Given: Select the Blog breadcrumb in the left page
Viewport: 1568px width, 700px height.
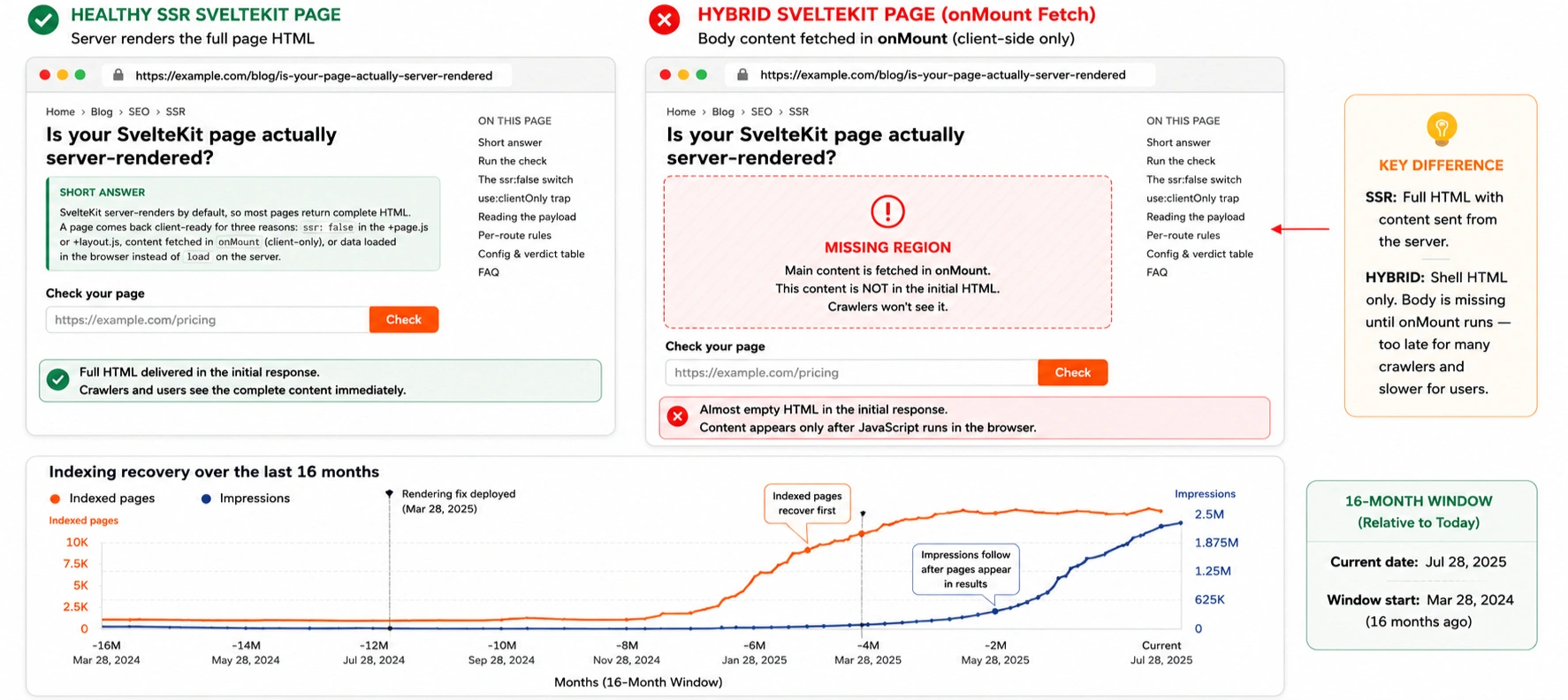Looking at the screenshot, I should pos(102,111).
